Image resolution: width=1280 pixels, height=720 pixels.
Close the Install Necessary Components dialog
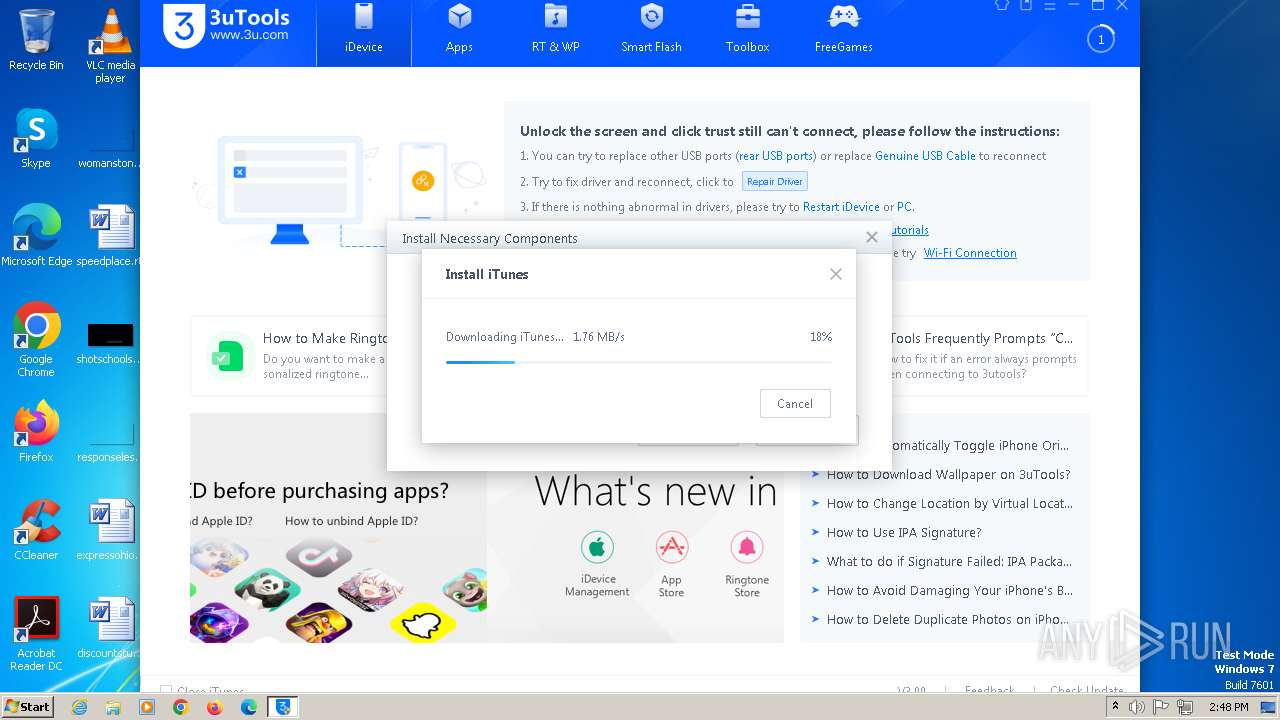click(872, 237)
